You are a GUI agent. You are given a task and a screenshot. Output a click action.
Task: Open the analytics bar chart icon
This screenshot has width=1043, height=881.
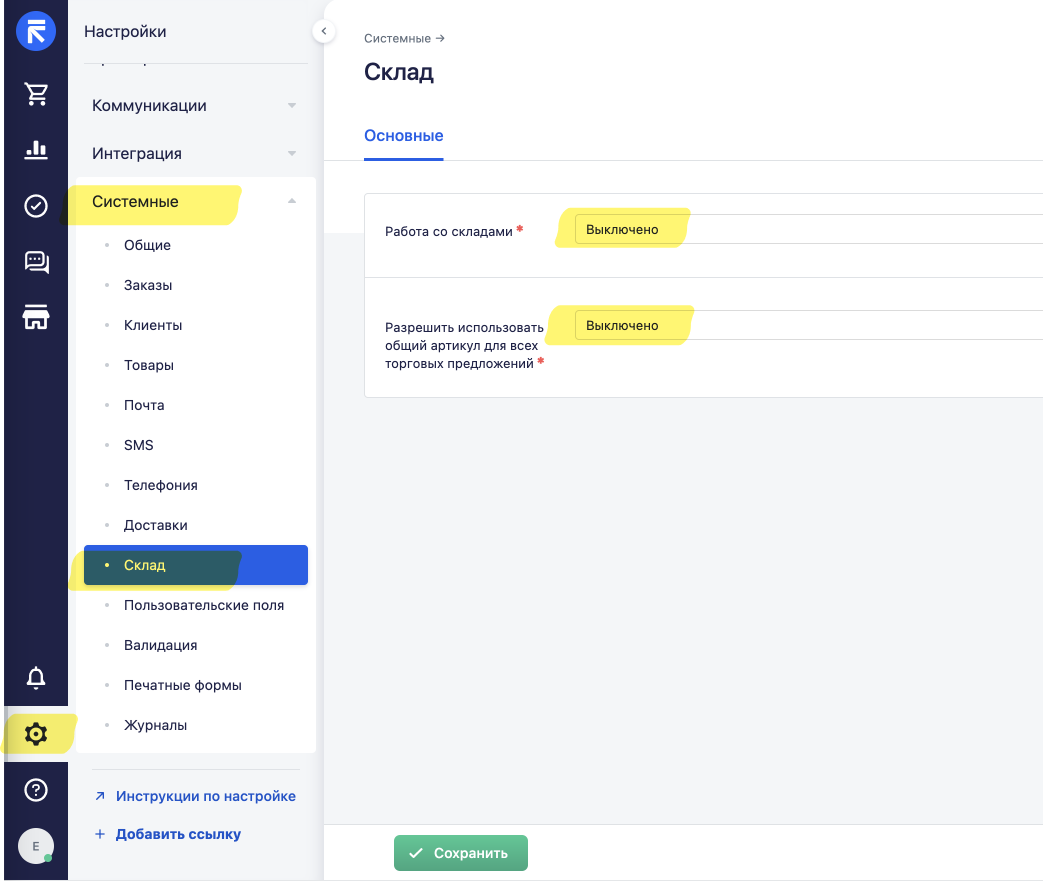click(36, 150)
